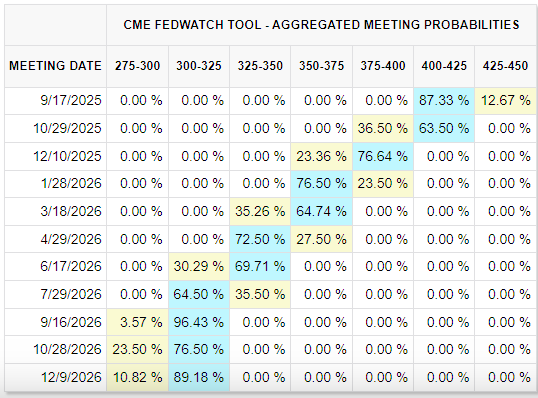Select the 96.43 % cell for 9/16/2026
Image resolution: width=538 pixels, height=398 pixels.
click(199, 322)
